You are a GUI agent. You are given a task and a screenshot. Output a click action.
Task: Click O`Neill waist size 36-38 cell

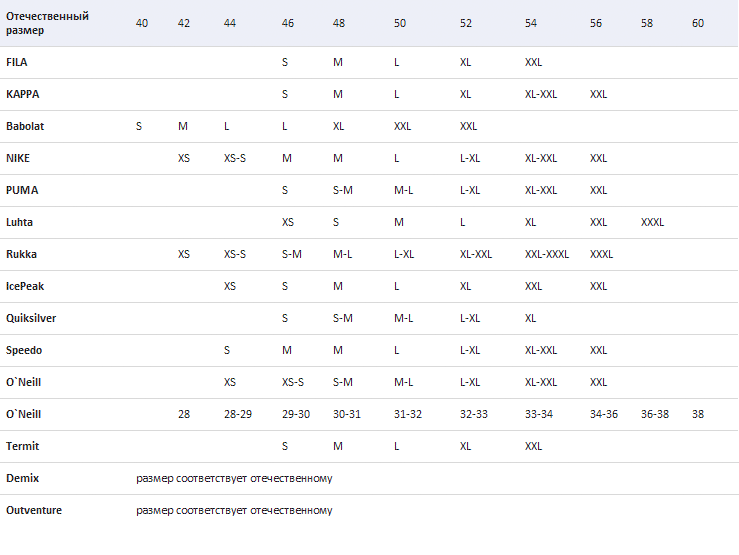point(655,414)
